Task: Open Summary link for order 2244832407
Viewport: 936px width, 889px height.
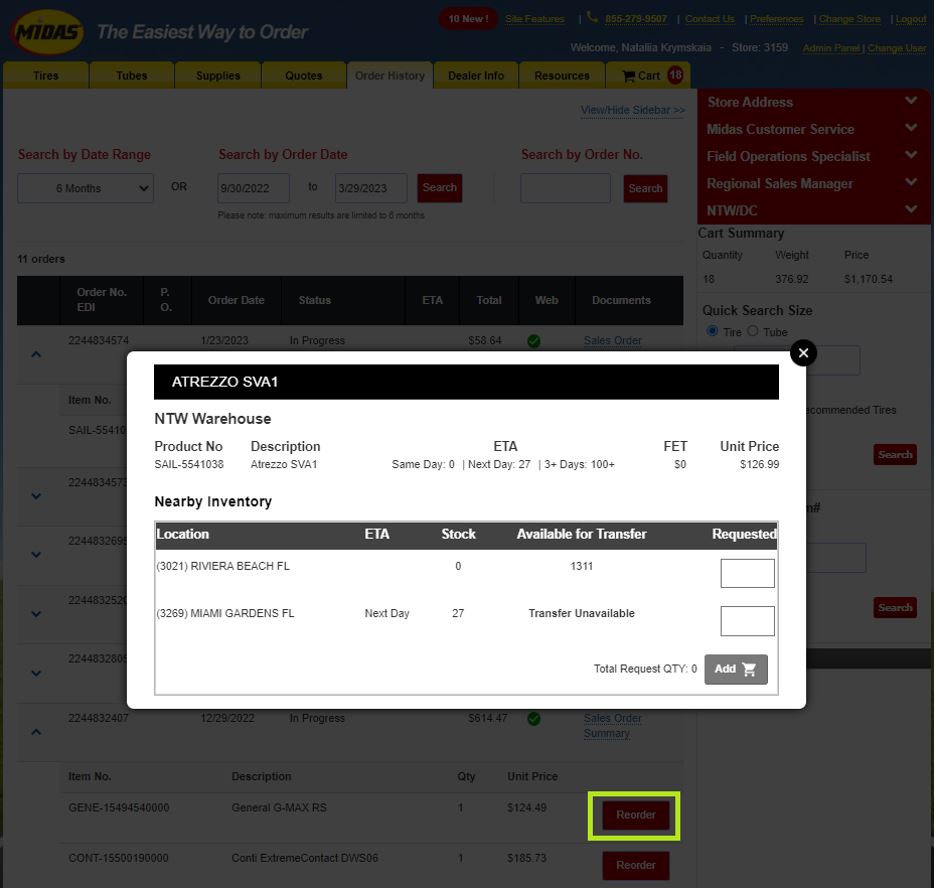Action: coord(606,733)
